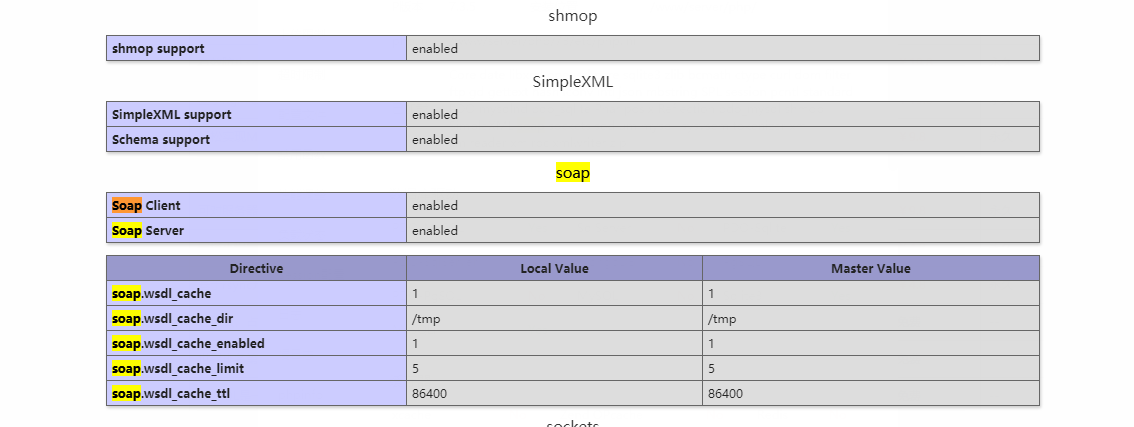1134x427 pixels.
Task: Click the "Master Value" column header
Action: [871, 269]
